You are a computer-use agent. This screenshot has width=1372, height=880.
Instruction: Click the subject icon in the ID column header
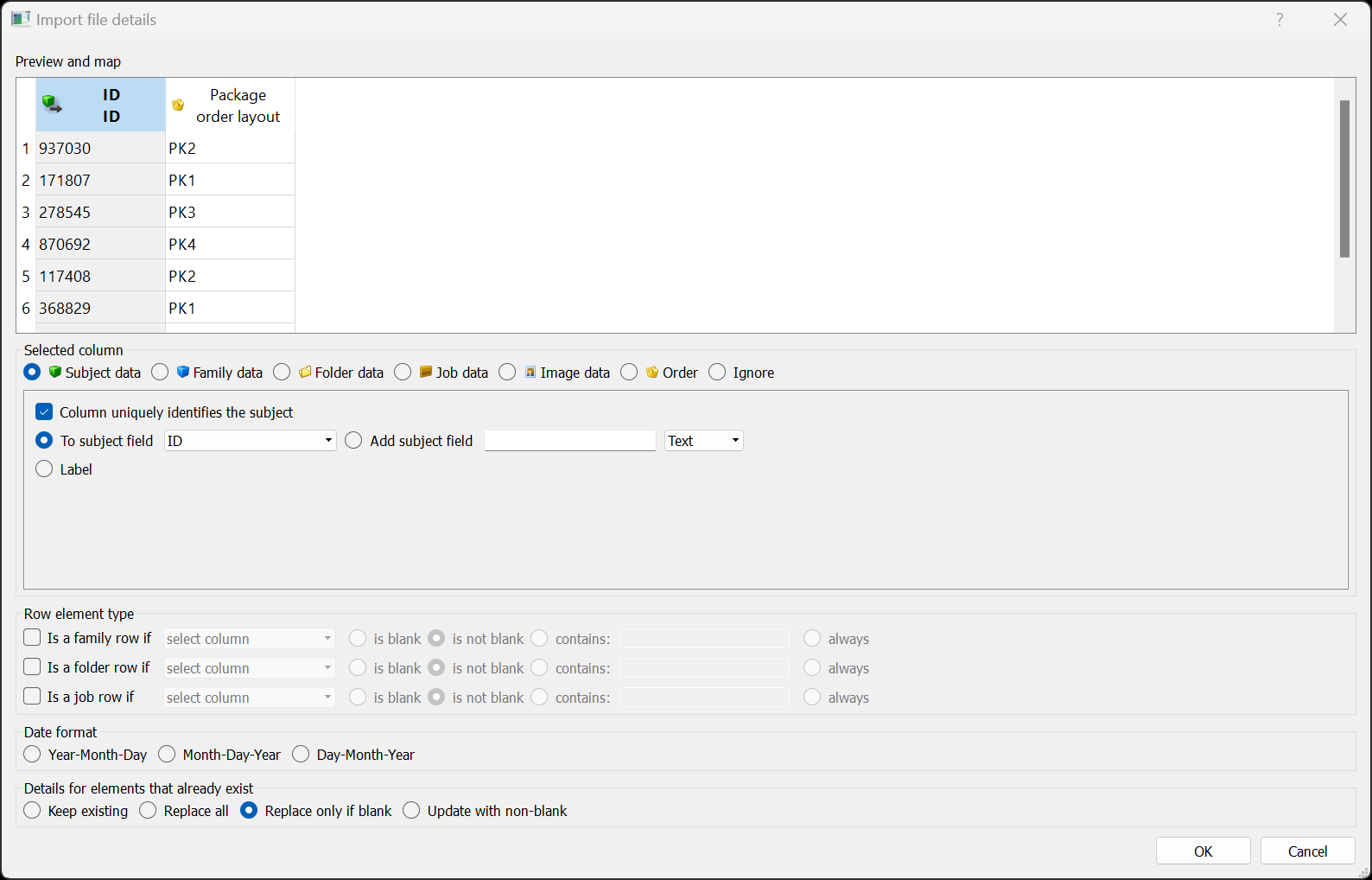[52, 105]
